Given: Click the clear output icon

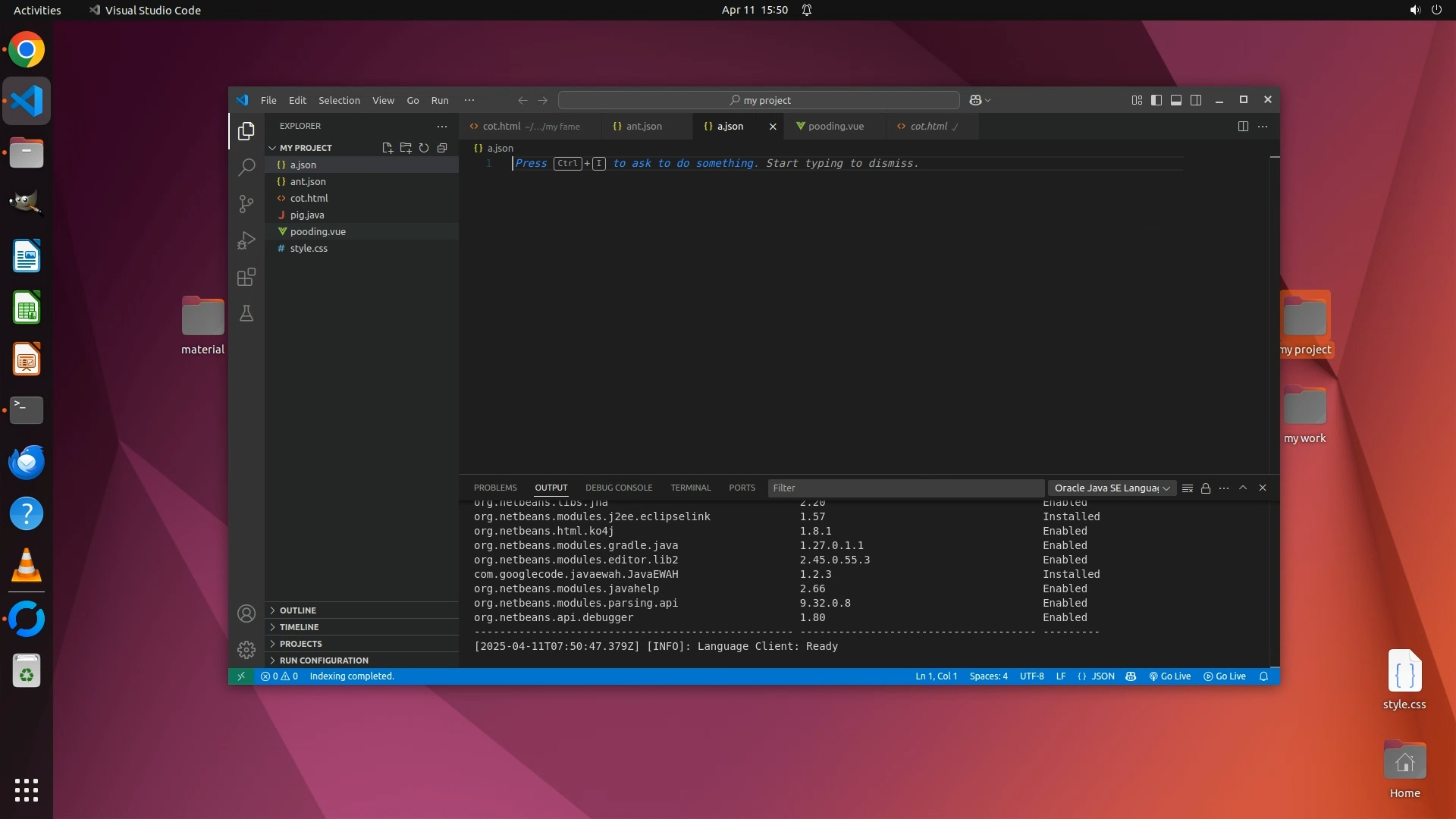Looking at the screenshot, I should tap(1188, 488).
